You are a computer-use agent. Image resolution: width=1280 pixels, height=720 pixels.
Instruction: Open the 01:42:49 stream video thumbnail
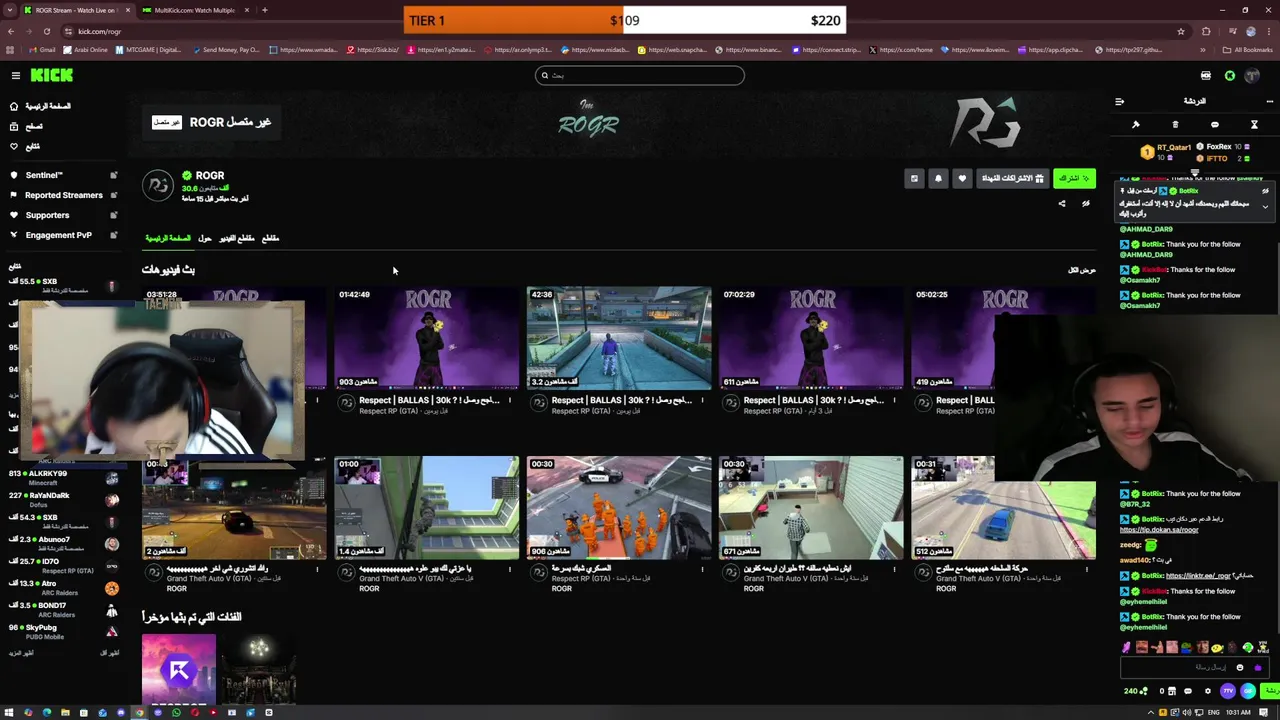pyautogui.click(x=427, y=338)
